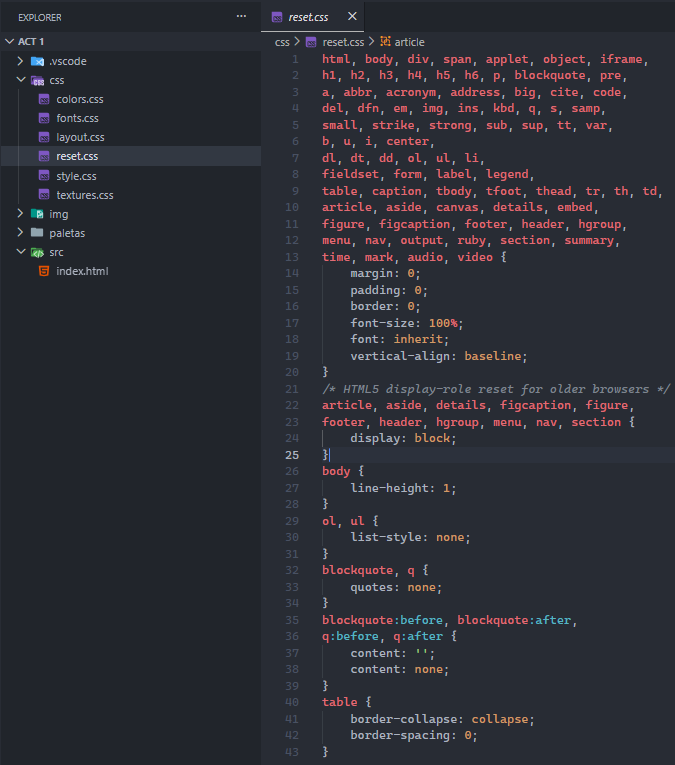Open the Explorer more actions ellipsis
Viewport: 675px width, 765px height.
[240, 17]
